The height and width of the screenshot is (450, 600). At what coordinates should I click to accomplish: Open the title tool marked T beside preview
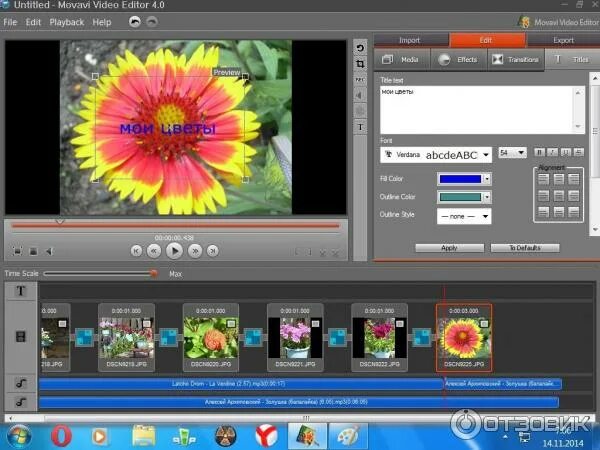(360, 127)
